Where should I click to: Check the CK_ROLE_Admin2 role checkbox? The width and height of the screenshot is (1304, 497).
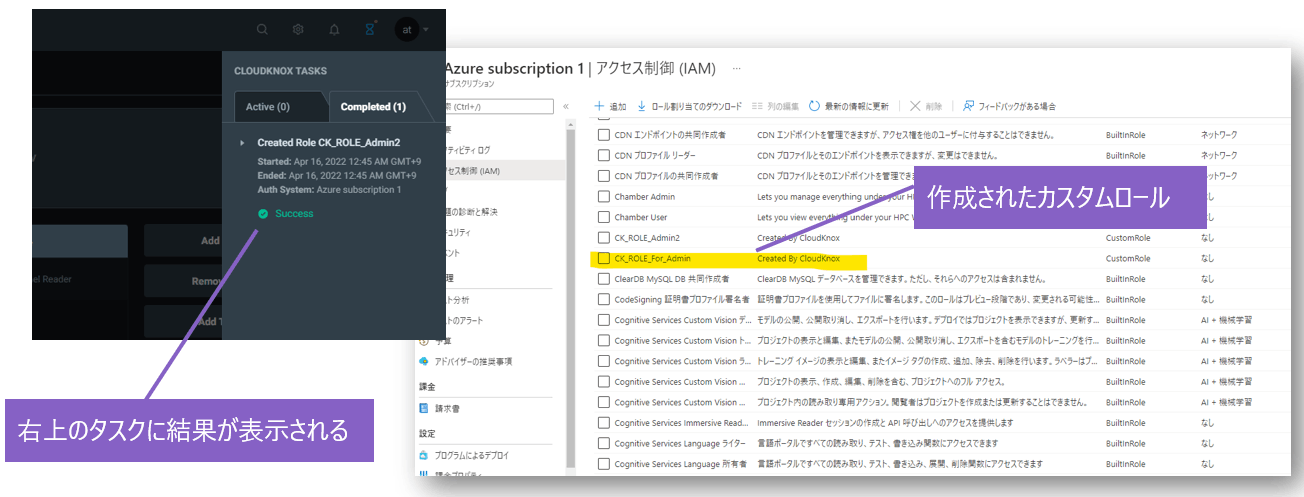click(603, 237)
